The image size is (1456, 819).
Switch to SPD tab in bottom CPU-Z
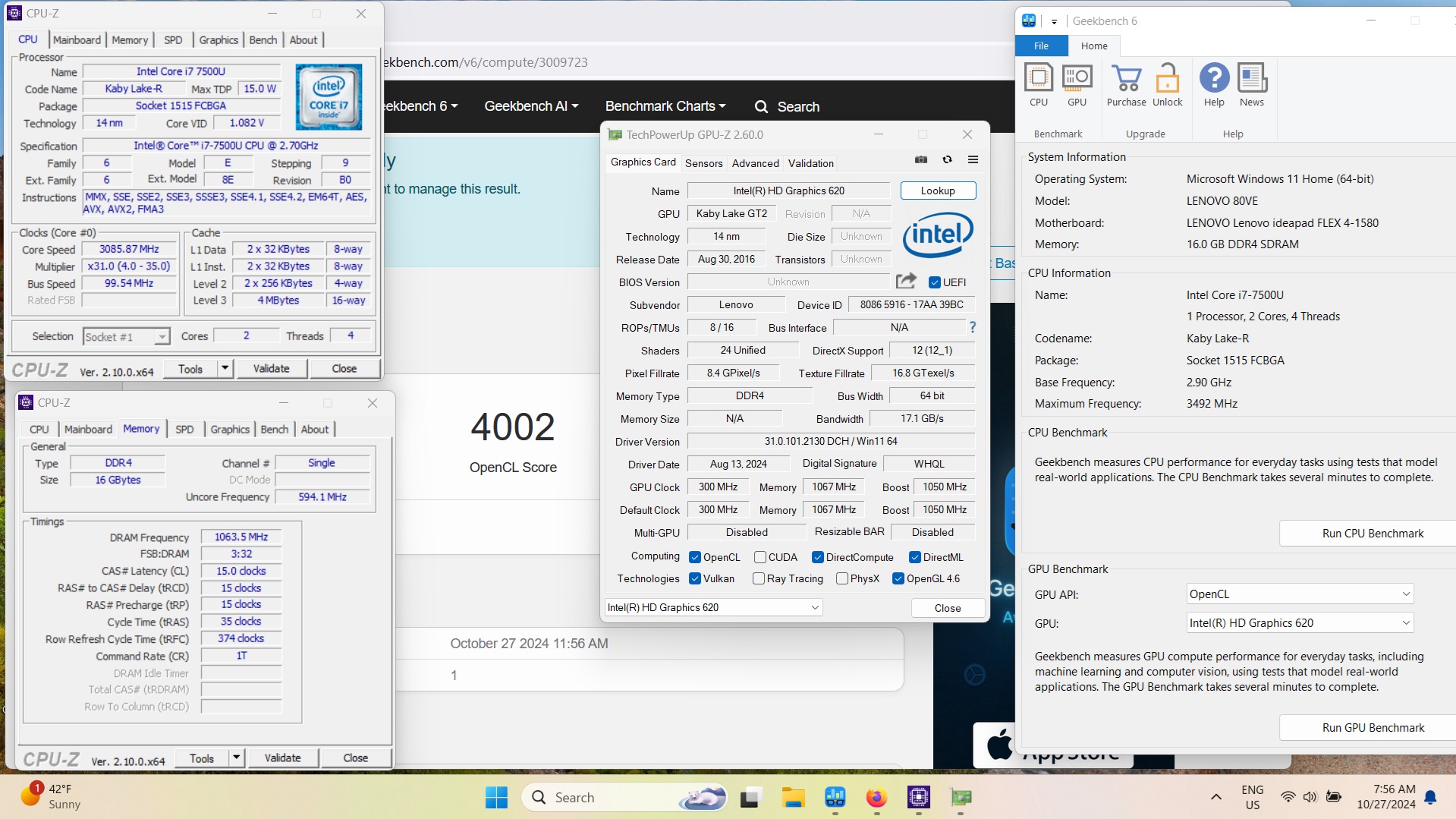(184, 429)
